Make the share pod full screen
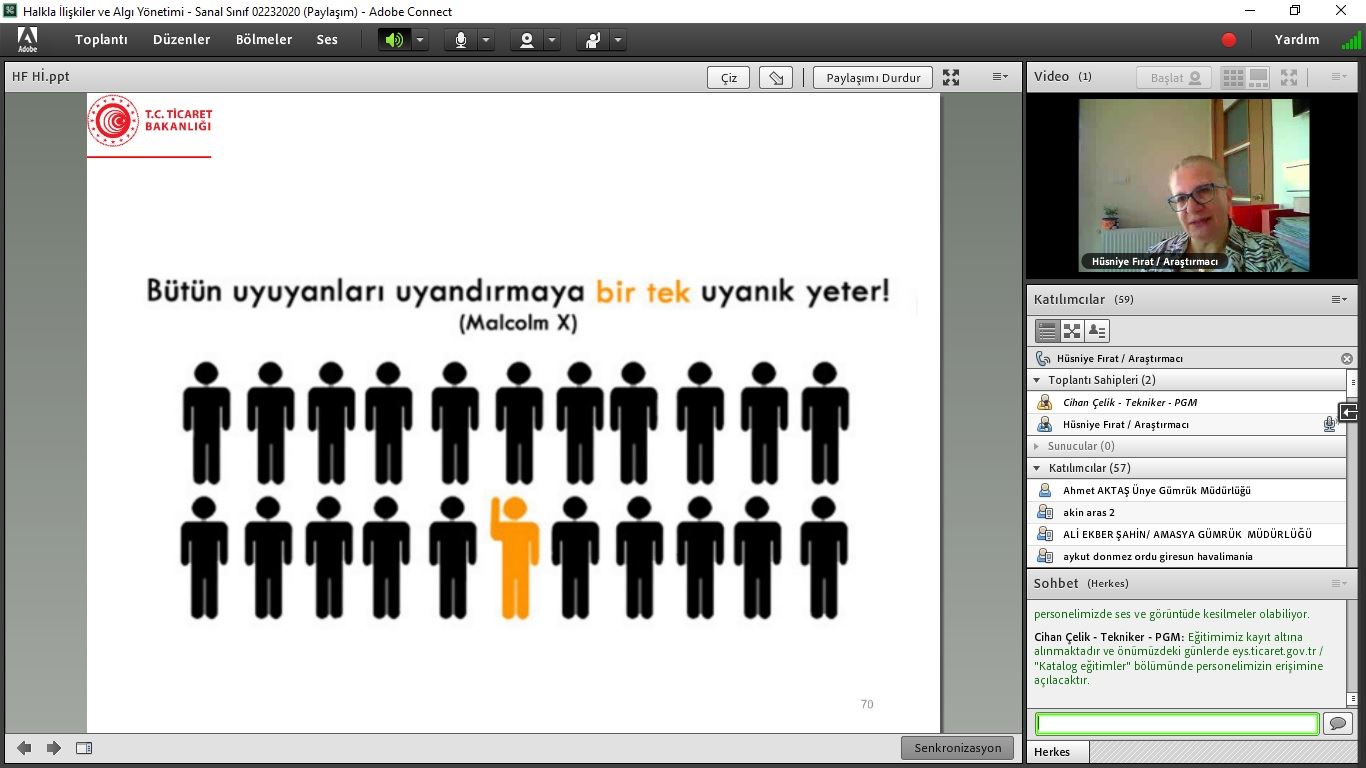1366x768 pixels. tap(951, 78)
